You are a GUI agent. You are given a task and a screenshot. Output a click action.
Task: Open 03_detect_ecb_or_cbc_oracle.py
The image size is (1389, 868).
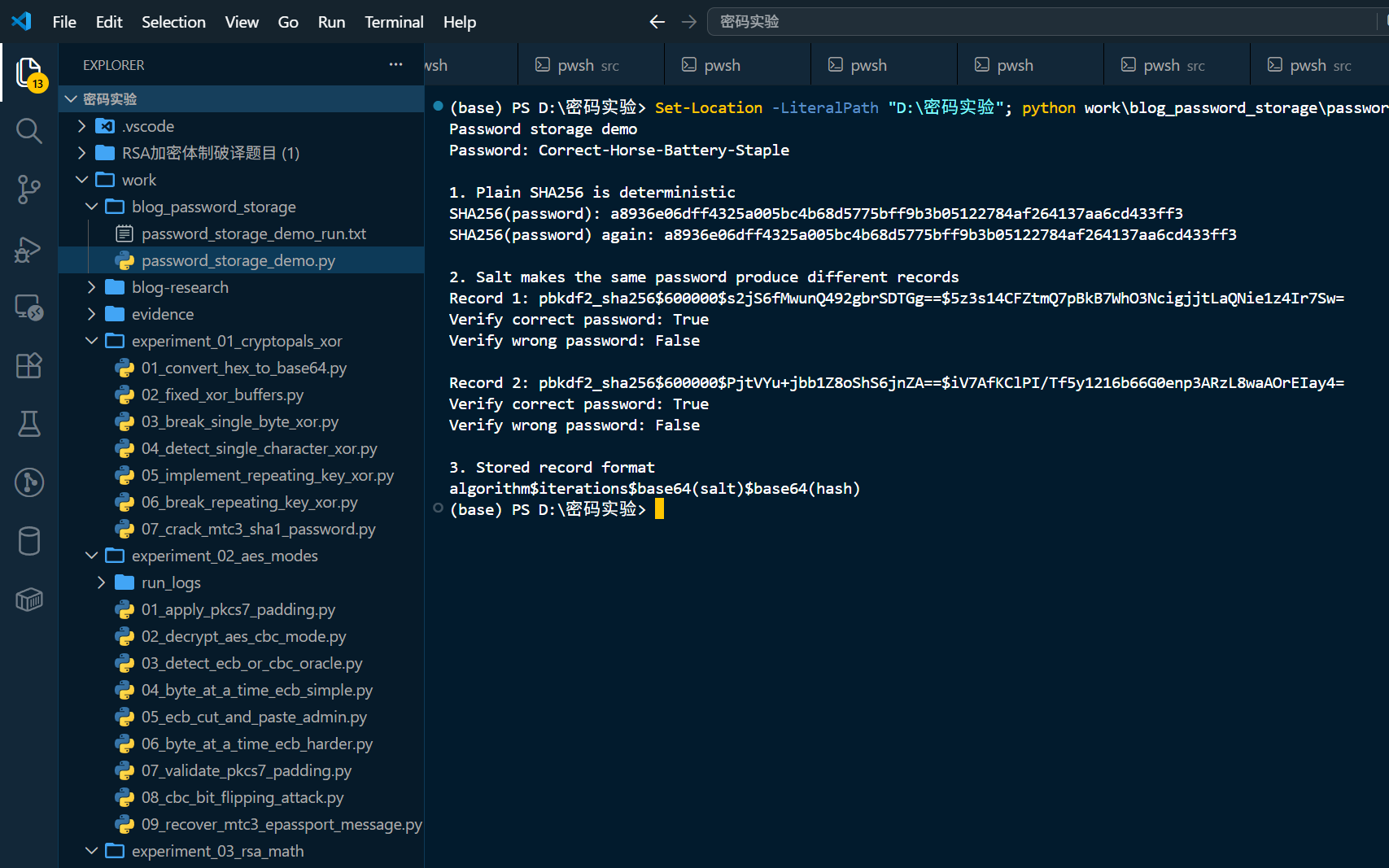point(242,663)
